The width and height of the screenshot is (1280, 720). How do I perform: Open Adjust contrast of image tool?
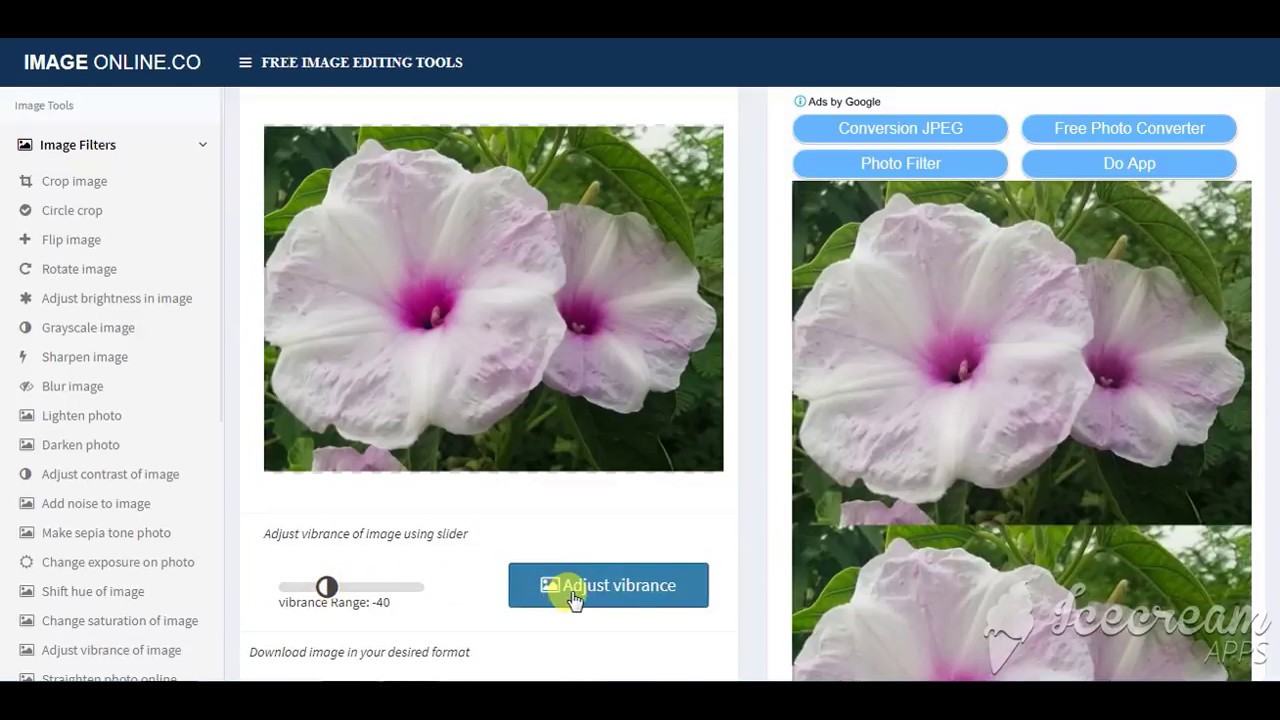coord(110,474)
